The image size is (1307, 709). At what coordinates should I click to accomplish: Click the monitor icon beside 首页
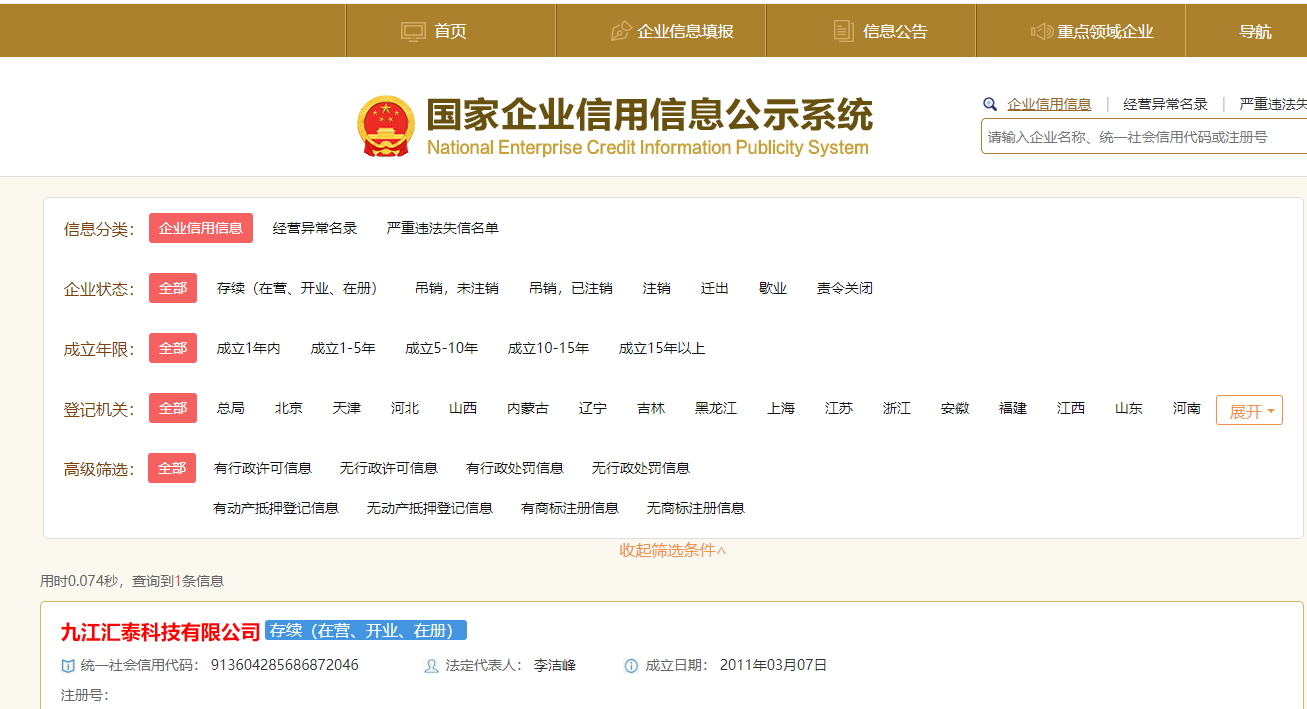[413, 31]
